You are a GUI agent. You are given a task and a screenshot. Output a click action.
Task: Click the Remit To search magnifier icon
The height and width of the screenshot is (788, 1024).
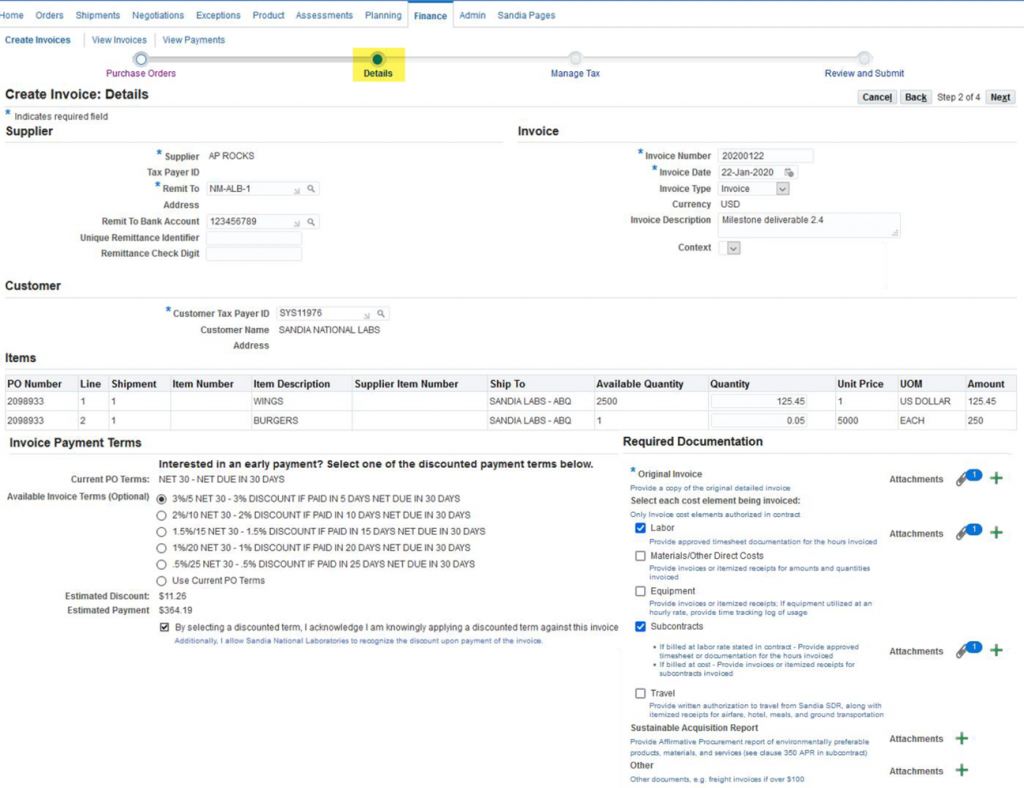point(312,189)
